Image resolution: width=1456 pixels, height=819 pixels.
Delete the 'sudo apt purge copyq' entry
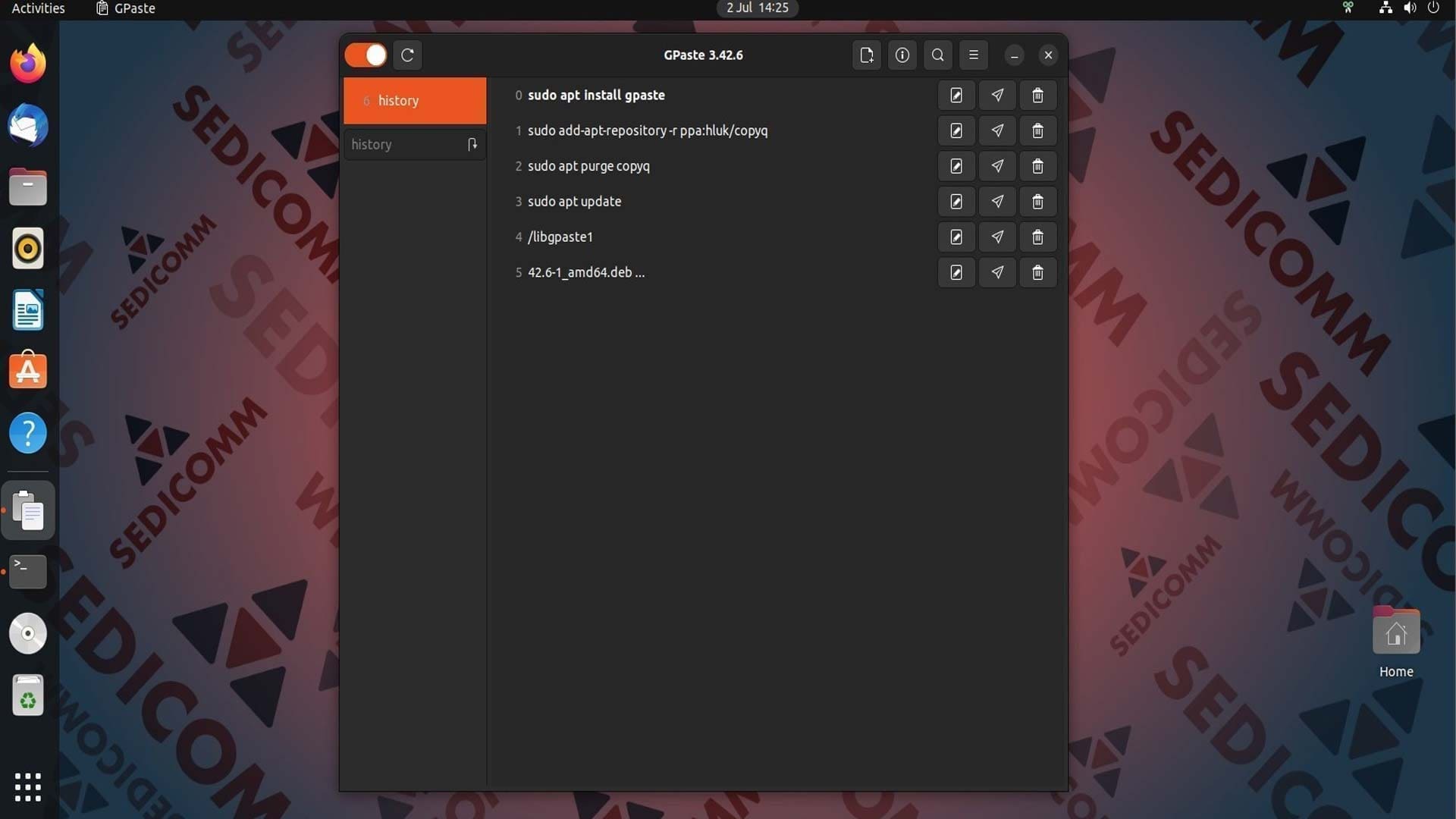tap(1037, 166)
